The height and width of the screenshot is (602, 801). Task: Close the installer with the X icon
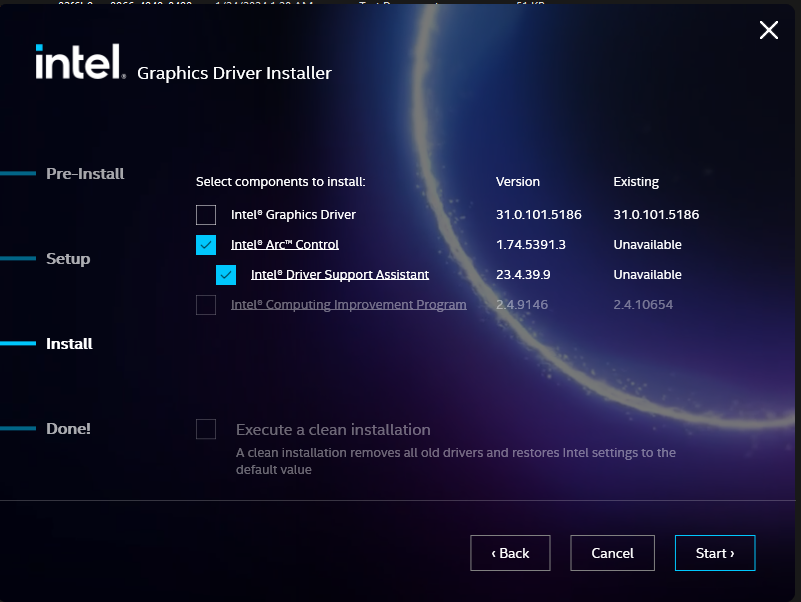(x=769, y=30)
